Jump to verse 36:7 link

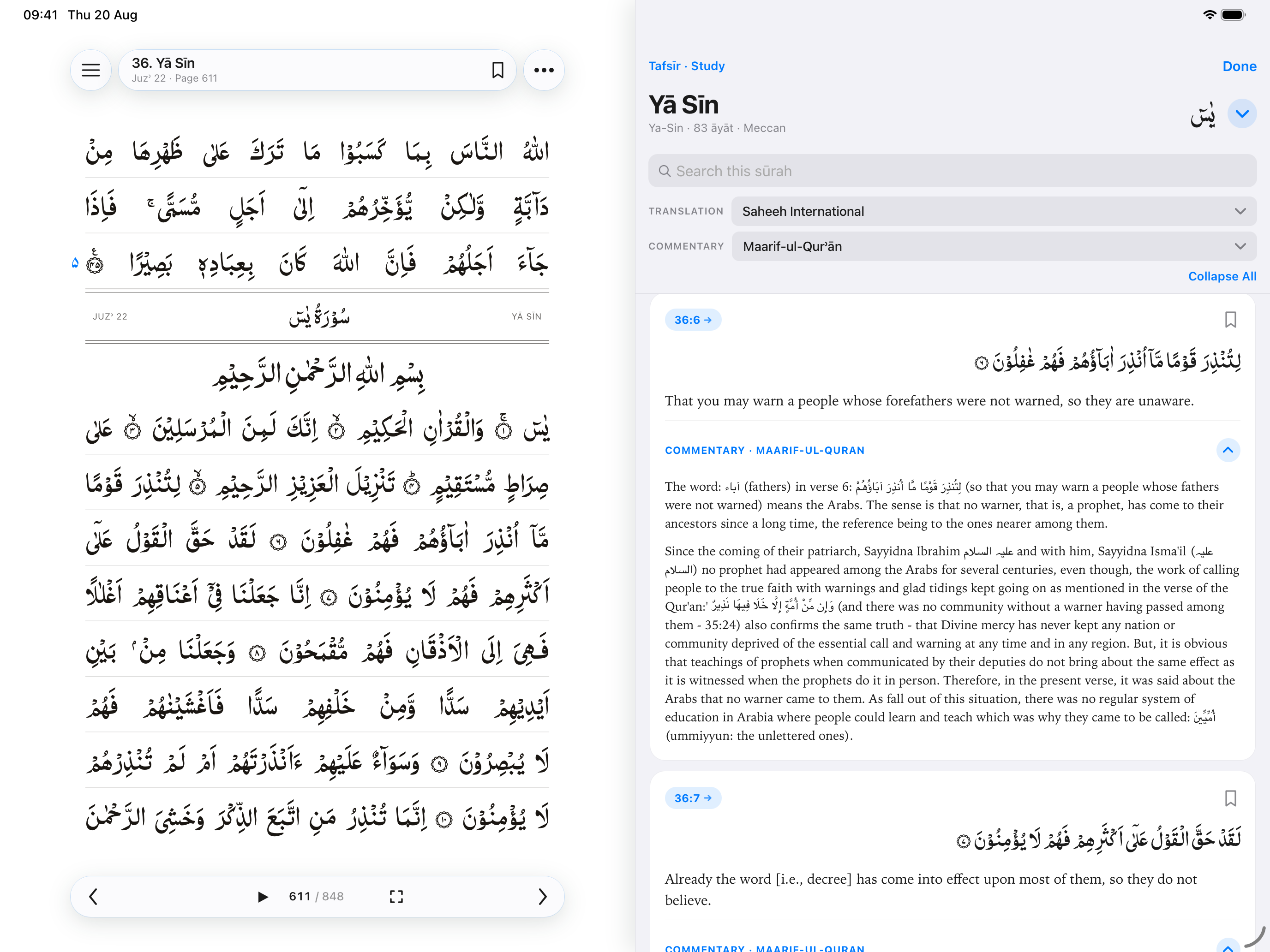[693, 798]
